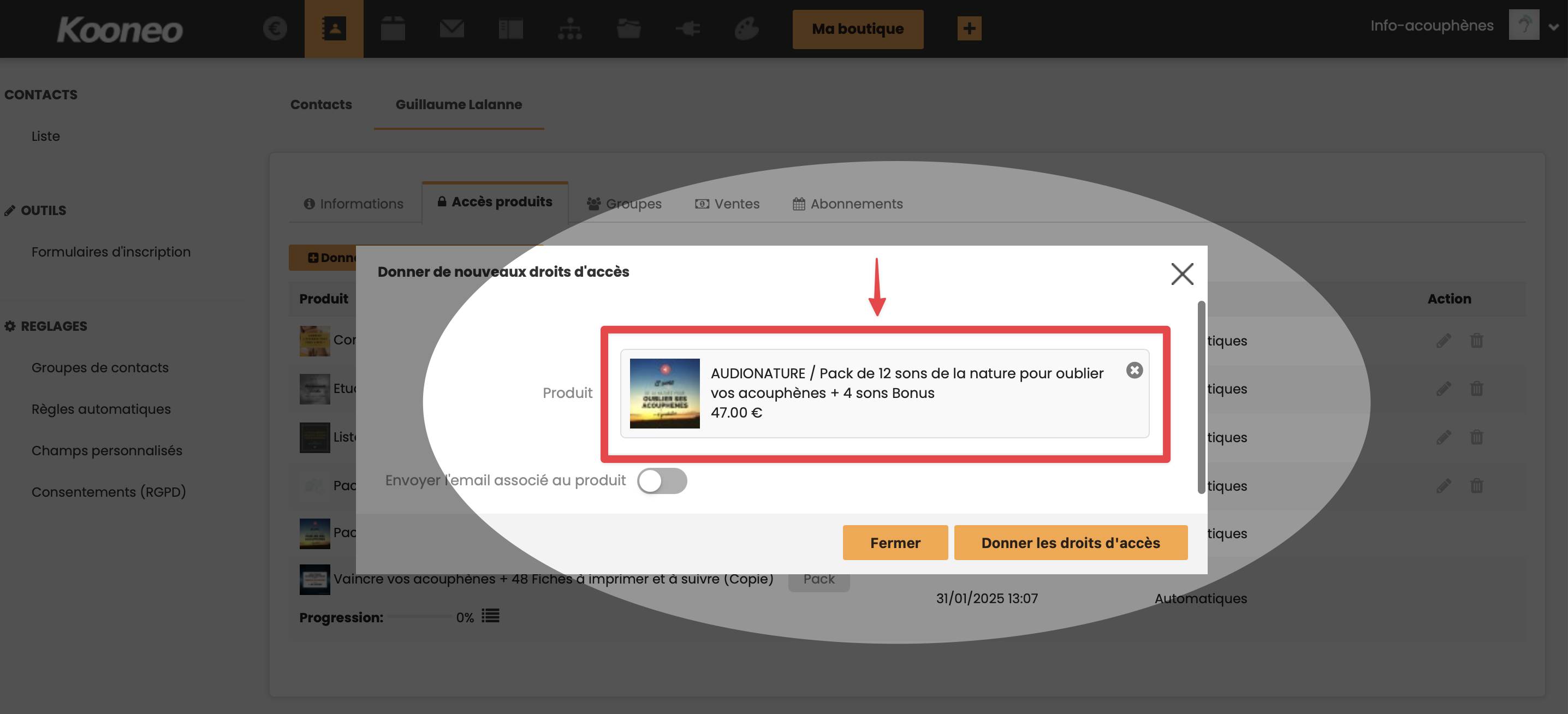Delete access in the third product row
This screenshot has width=1568, height=714.
1477,437
